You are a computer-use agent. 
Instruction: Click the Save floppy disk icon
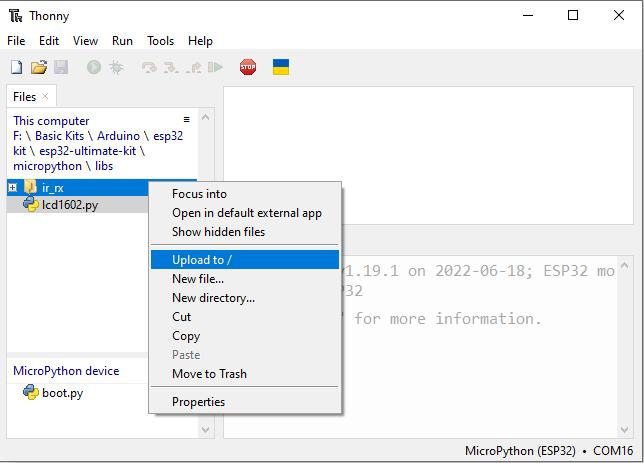click(61, 67)
